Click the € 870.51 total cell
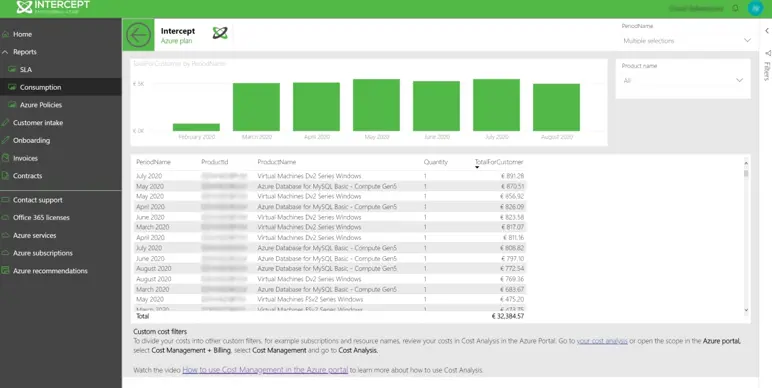Image resolution: width=772 pixels, height=388 pixels. coord(513,186)
